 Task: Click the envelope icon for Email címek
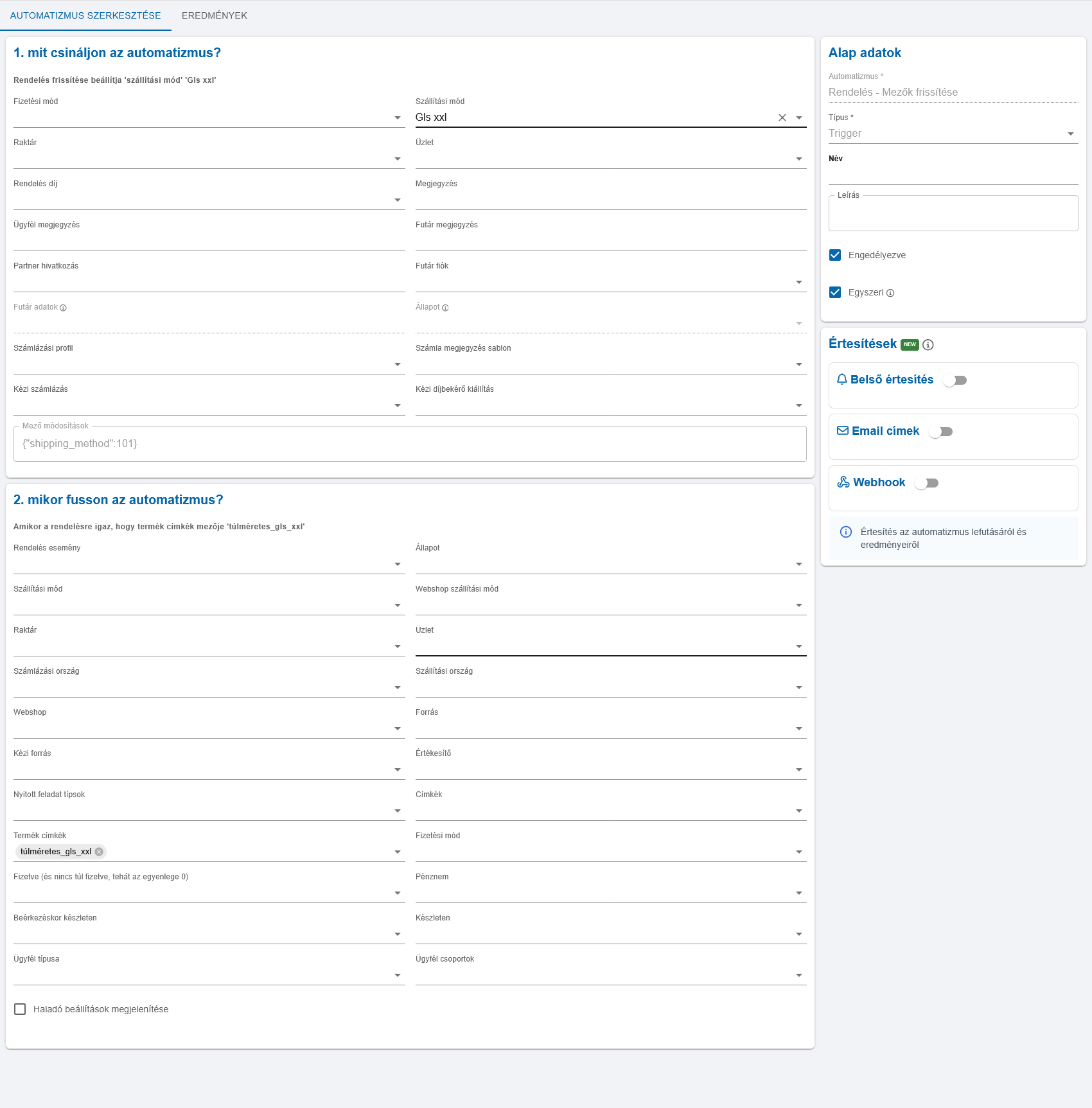pyautogui.click(x=842, y=431)
